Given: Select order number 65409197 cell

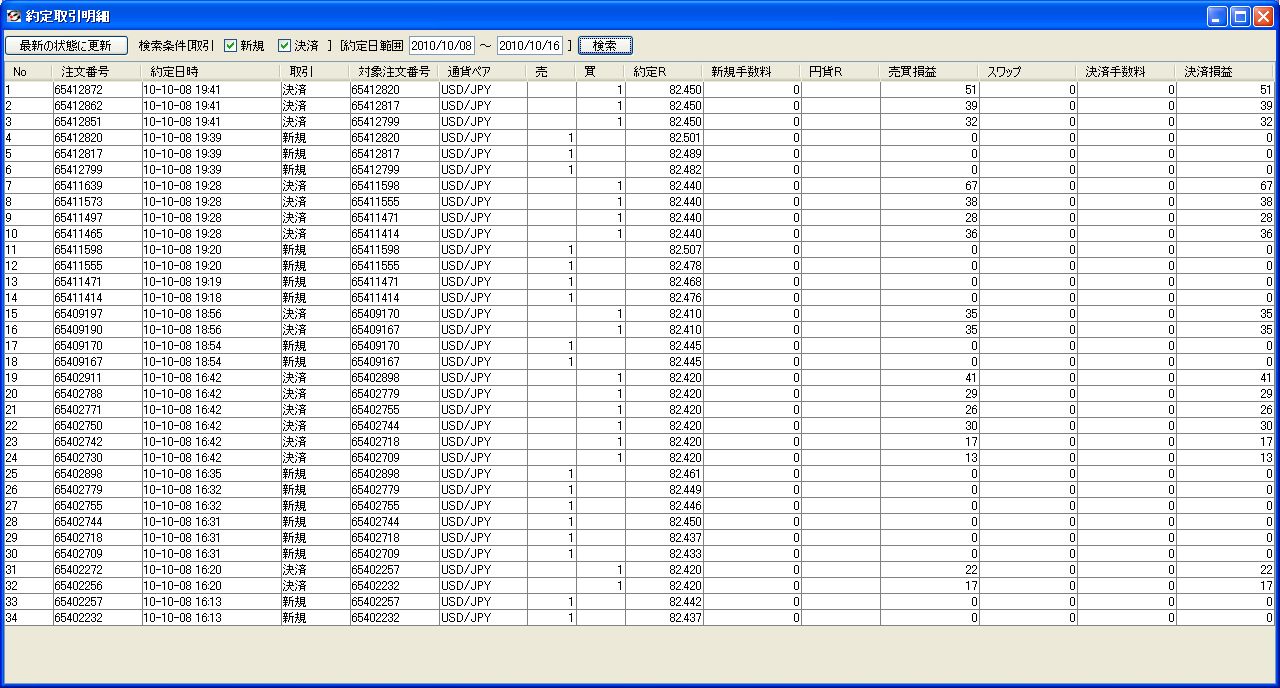Looking at the screenshot, I should 97,314.
